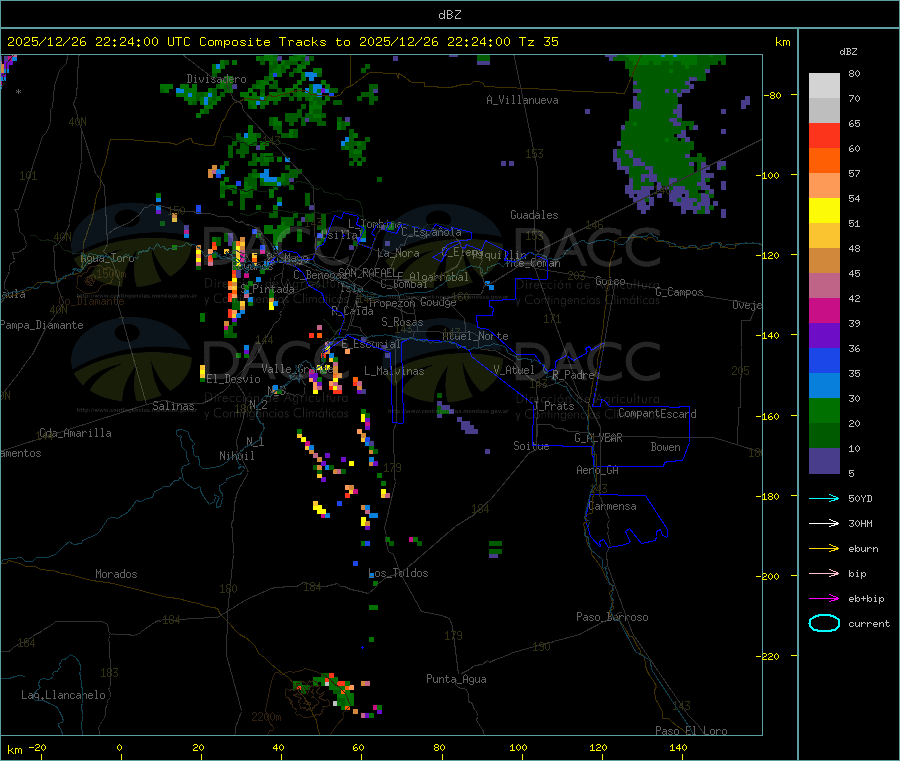Click the Carmensa place label

click(x=612, y=506)
